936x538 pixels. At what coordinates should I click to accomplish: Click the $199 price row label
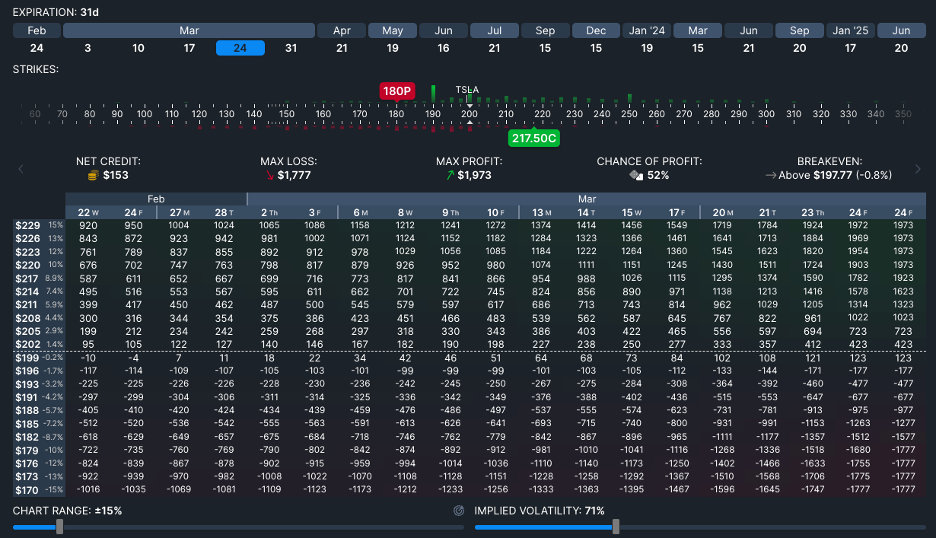pyautogui.click(x=27, y=358)
